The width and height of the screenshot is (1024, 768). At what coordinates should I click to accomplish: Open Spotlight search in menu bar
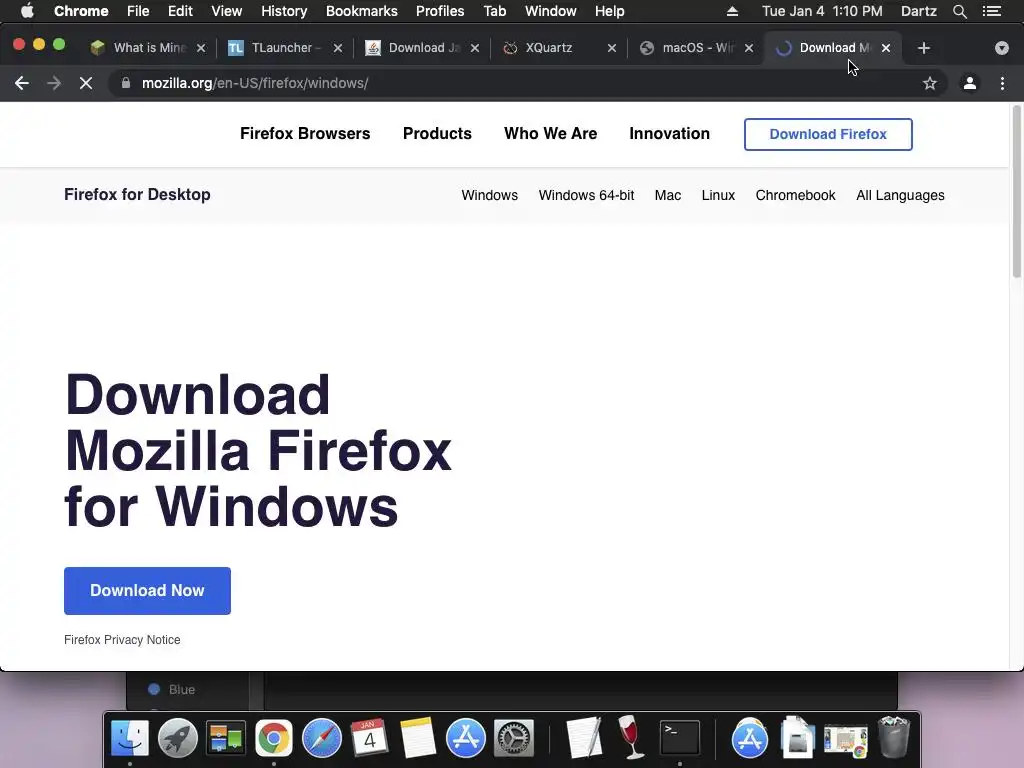(x=959, y=11)
